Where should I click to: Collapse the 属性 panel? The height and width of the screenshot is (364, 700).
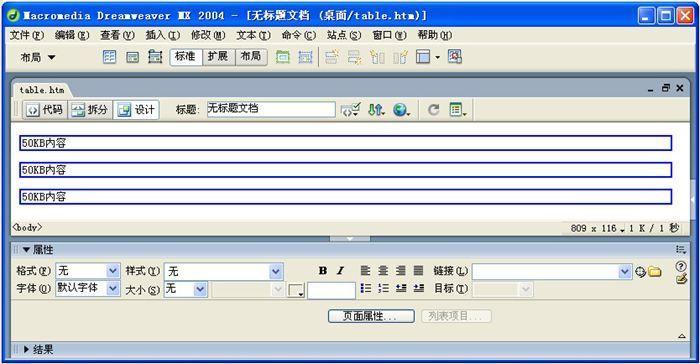(x=26, y=250)
